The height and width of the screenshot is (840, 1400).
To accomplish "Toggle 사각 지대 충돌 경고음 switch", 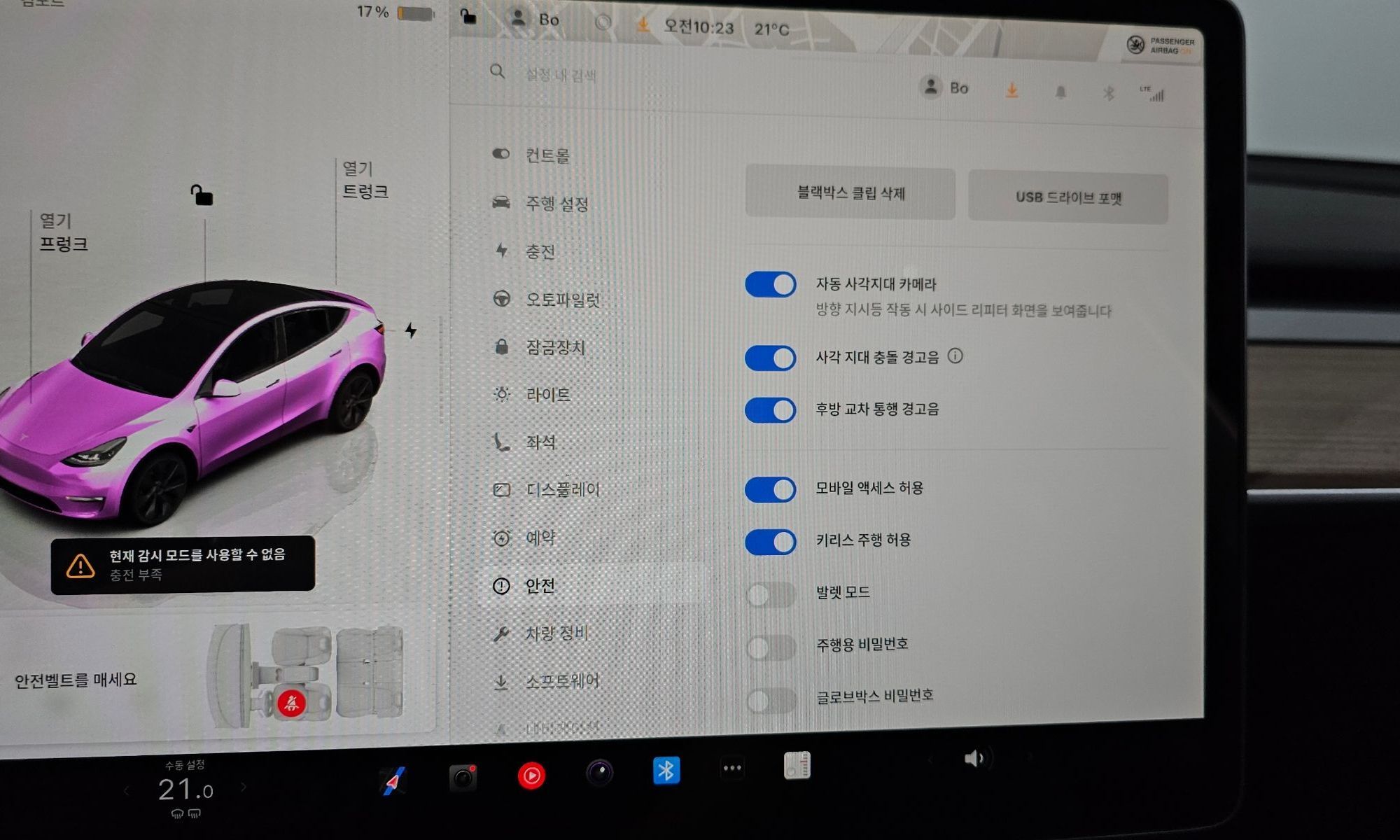I will (x=770, y=358).
